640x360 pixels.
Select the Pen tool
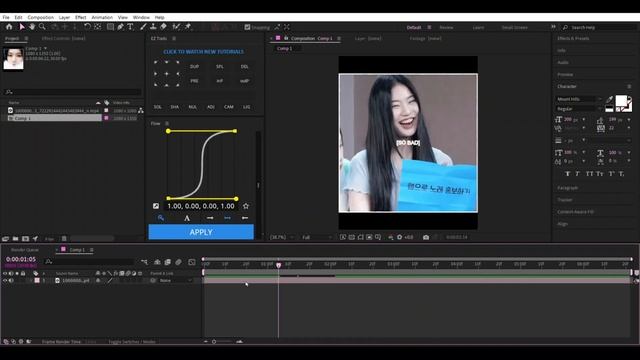pos(120,27)
